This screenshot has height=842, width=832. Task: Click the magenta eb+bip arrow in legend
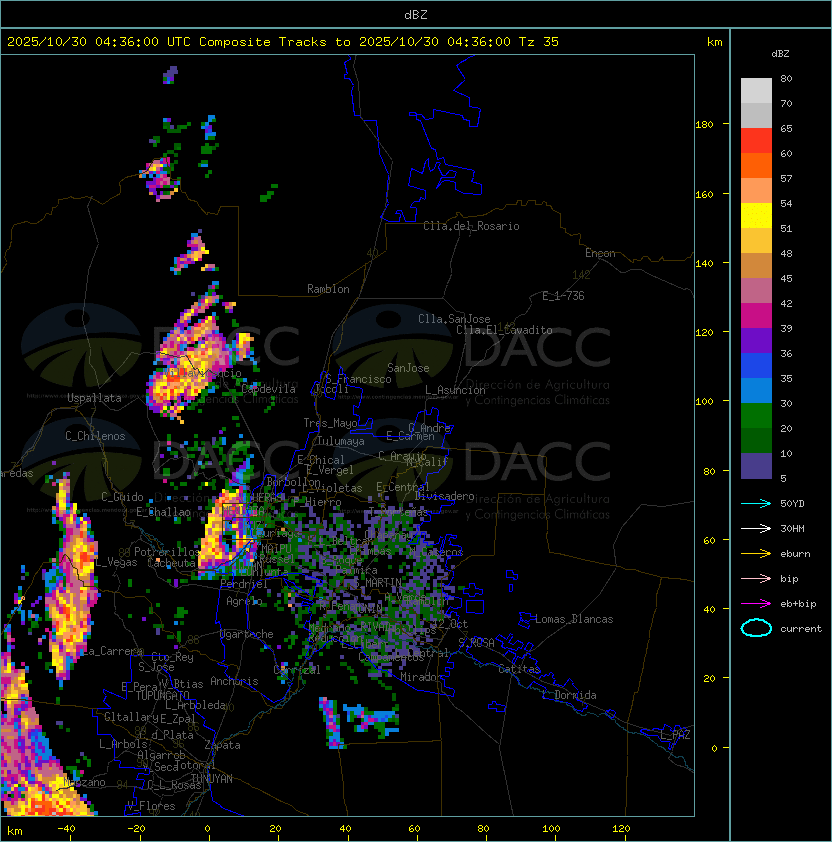click(x=756, y=604)
